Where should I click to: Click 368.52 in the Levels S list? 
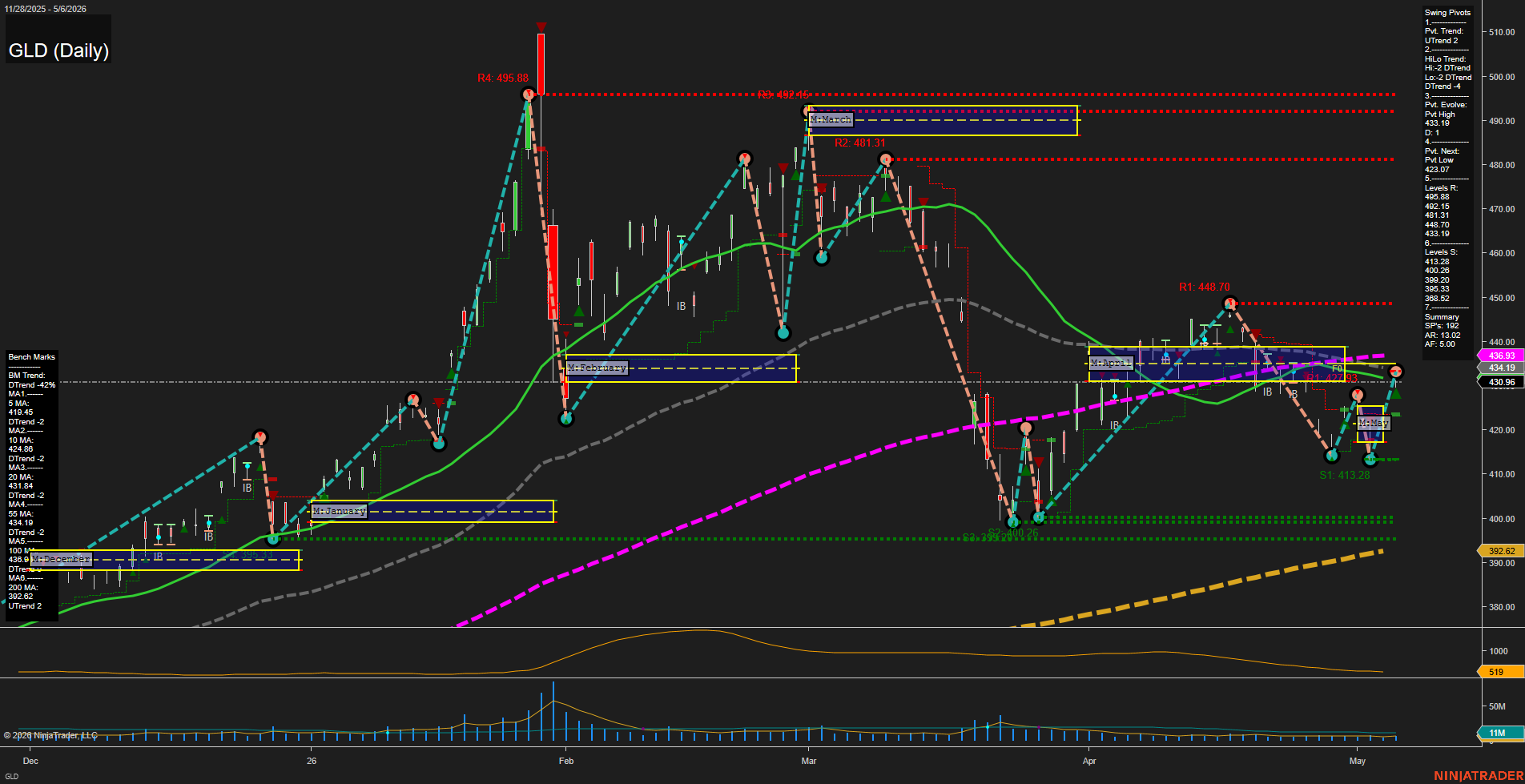coord(1437,299)
